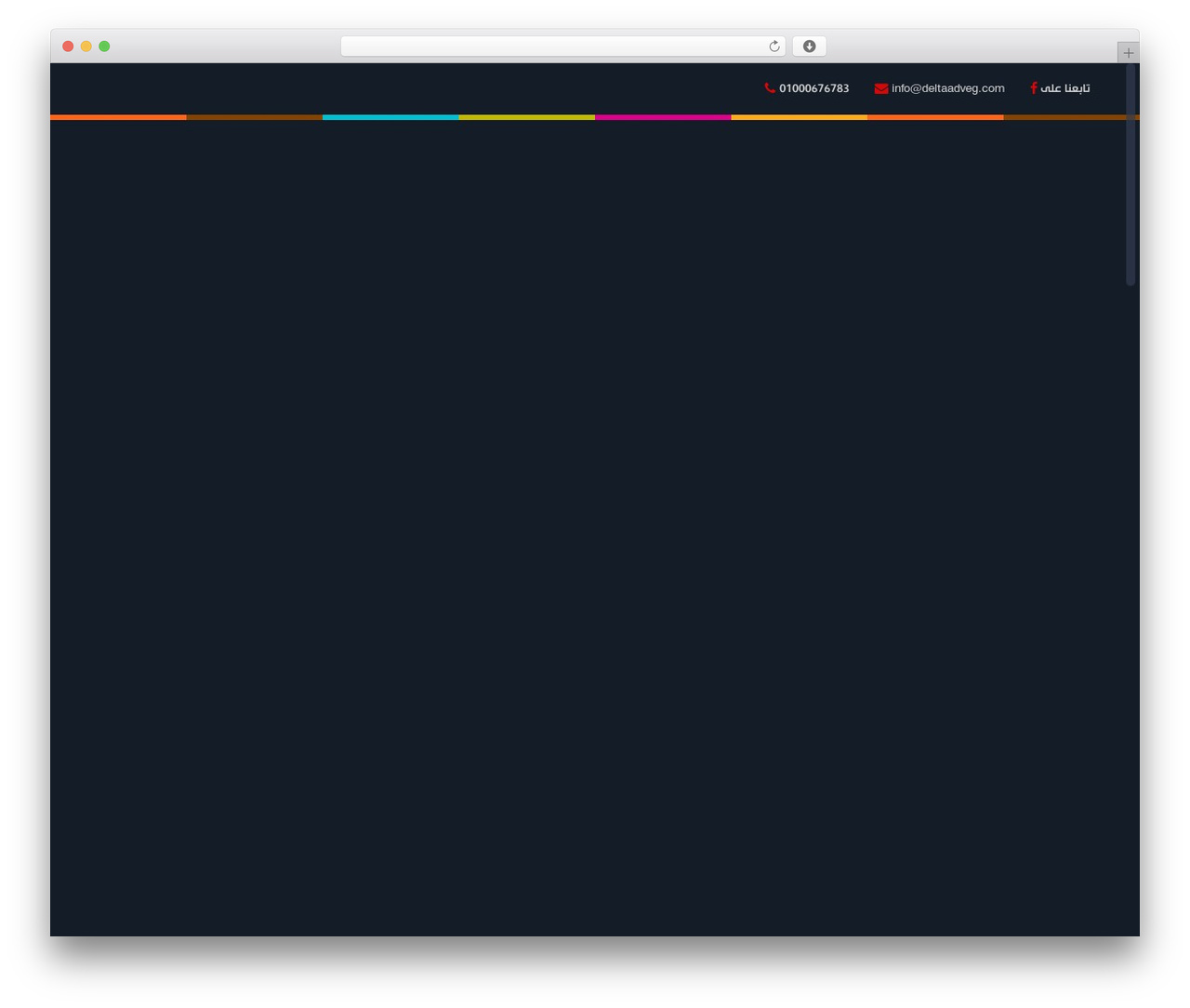Screen dimensions: 1190x1008
Task: Click the red Facebook f icon
Action: coord(1034,88)
